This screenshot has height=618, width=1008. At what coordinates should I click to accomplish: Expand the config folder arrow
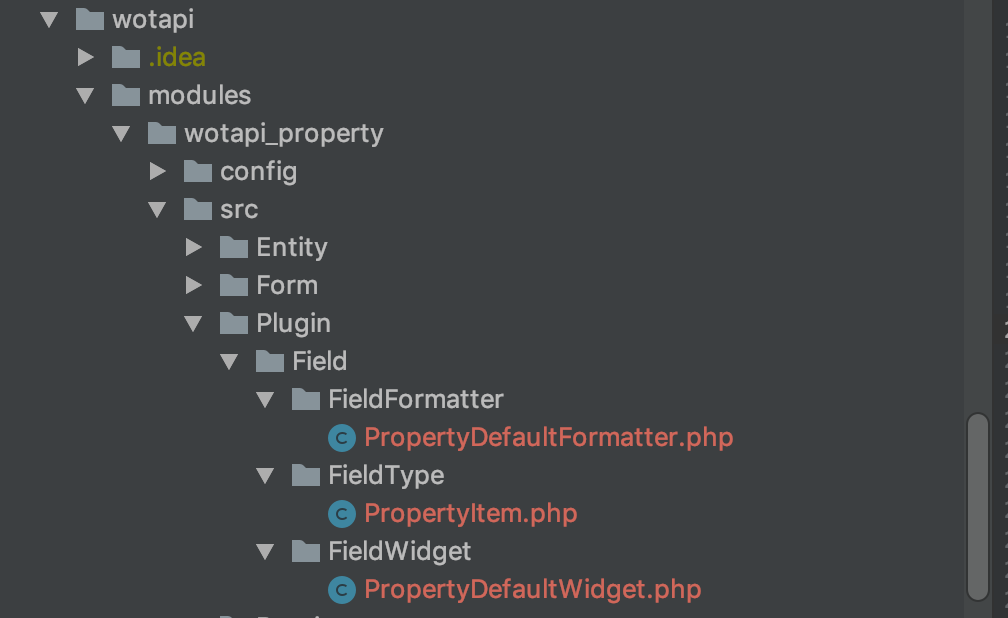158,171
